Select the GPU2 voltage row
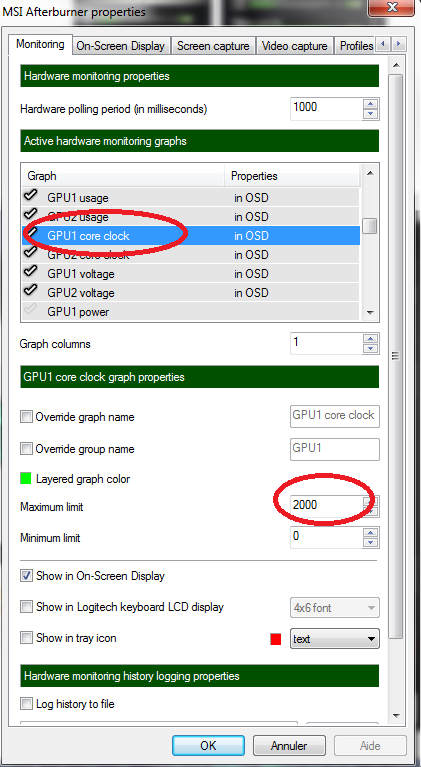The width and height of the screenshot is (421, 767). pyautogui.click(x=191, y=293)
